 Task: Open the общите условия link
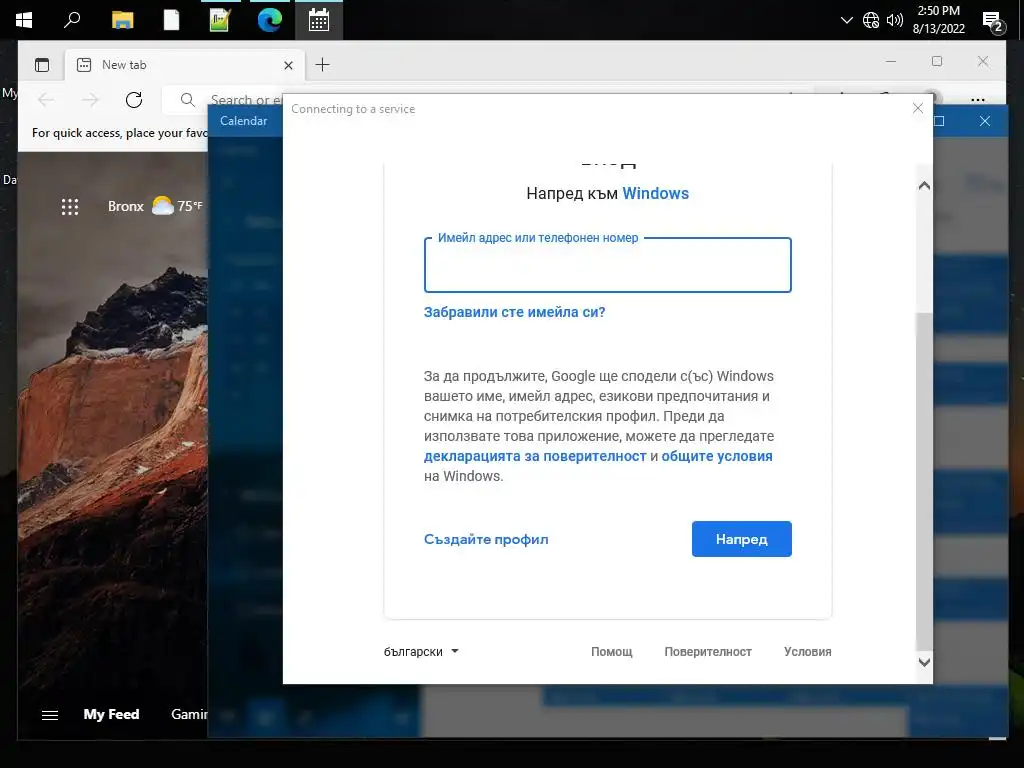point(716,456)
